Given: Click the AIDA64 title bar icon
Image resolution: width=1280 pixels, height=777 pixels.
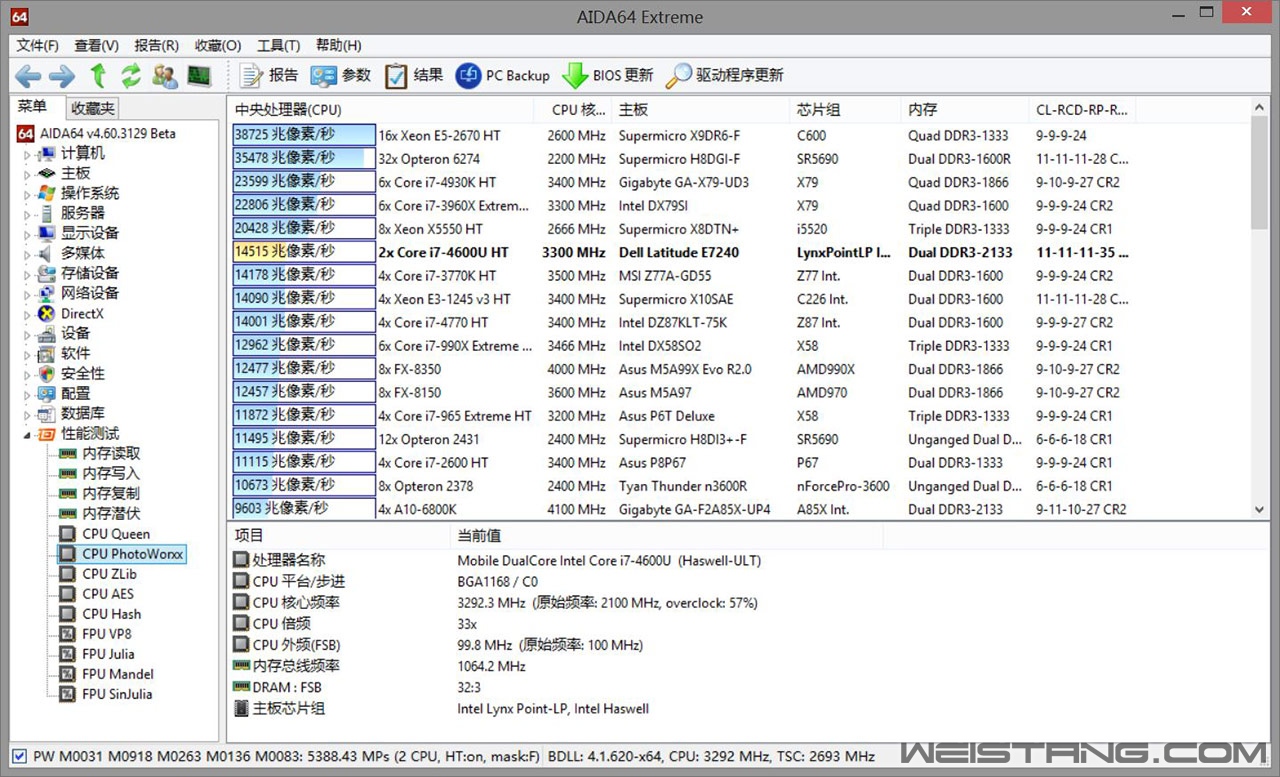Looking at the screenshot, I should click(x=20, y=17).
